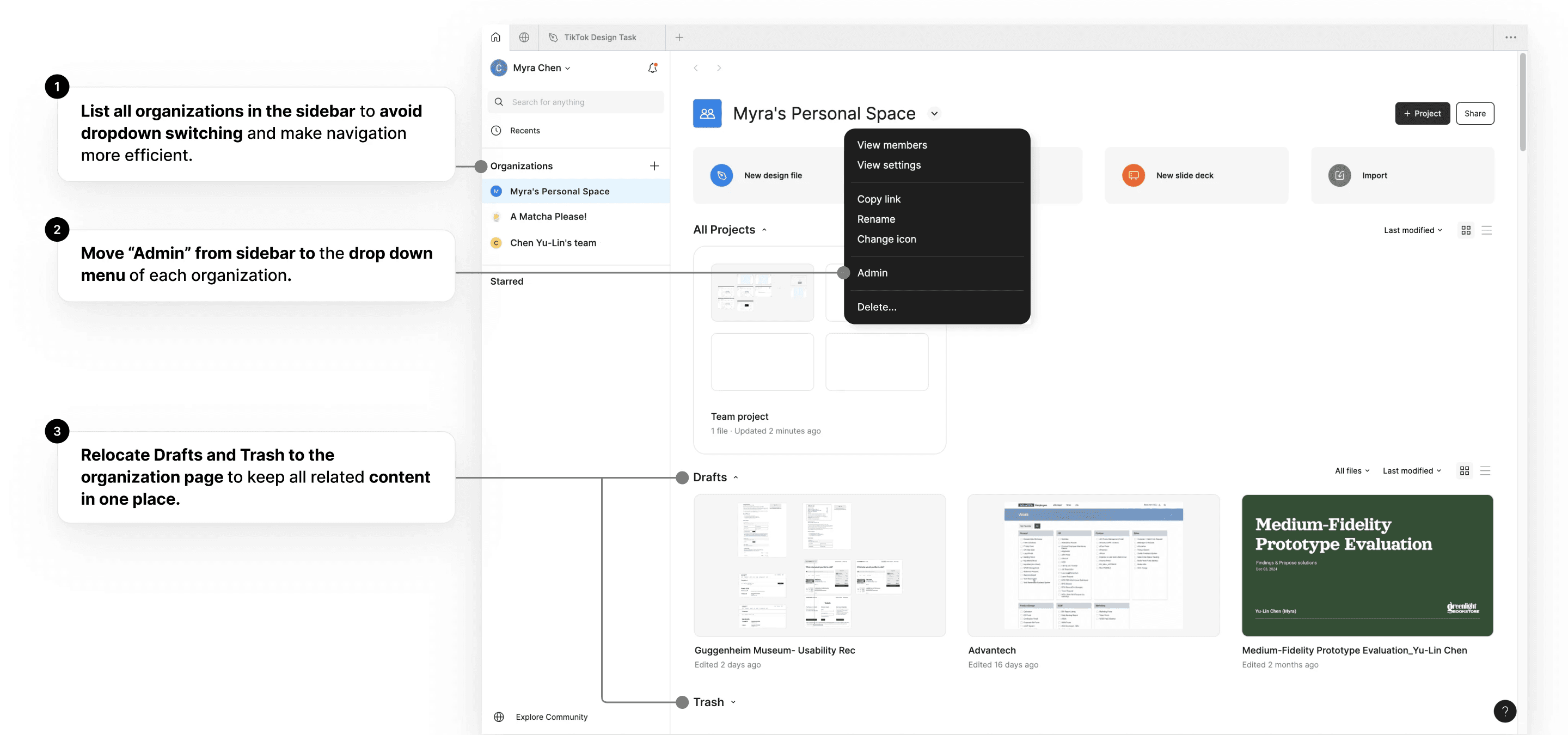This screenshot has height=735, width=1568.
Task: Switch All Projects to list view
Action: (1486, 230)
